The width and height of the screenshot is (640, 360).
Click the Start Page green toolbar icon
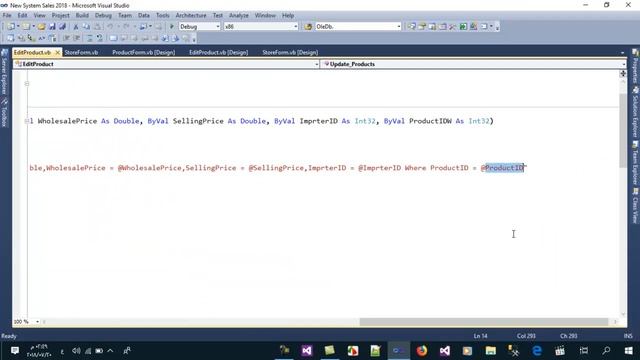[x=463, y=27]
